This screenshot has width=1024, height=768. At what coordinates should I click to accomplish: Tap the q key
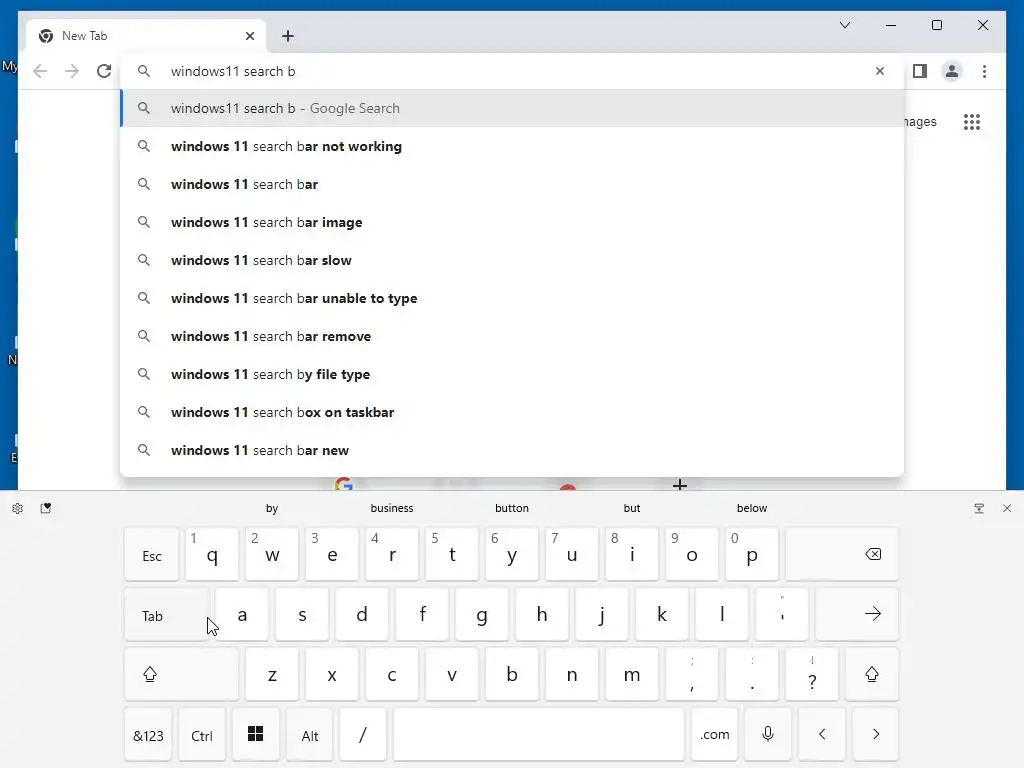click(212, 554)
